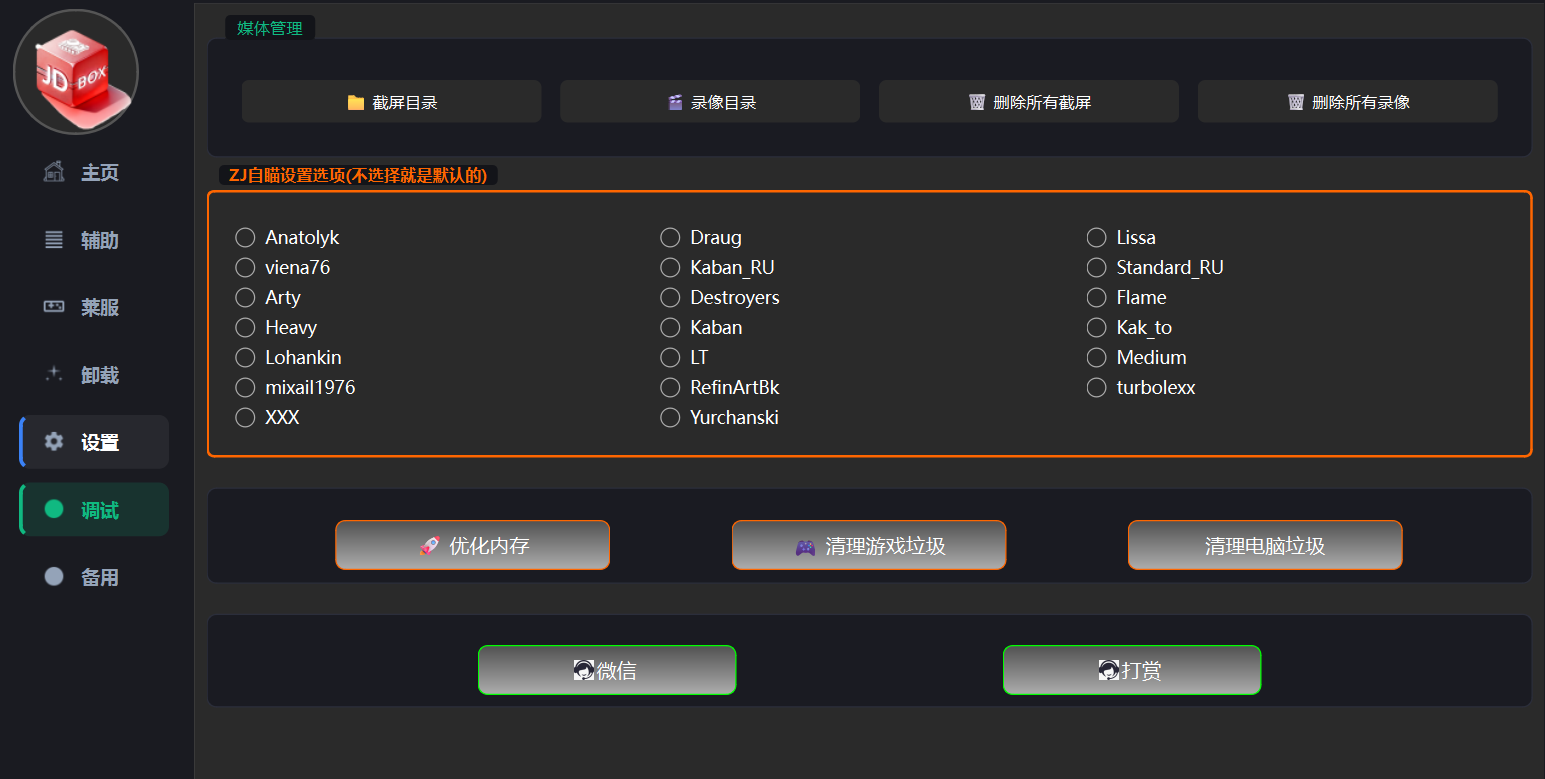Open the 微信 contact button

pos(607,670)
